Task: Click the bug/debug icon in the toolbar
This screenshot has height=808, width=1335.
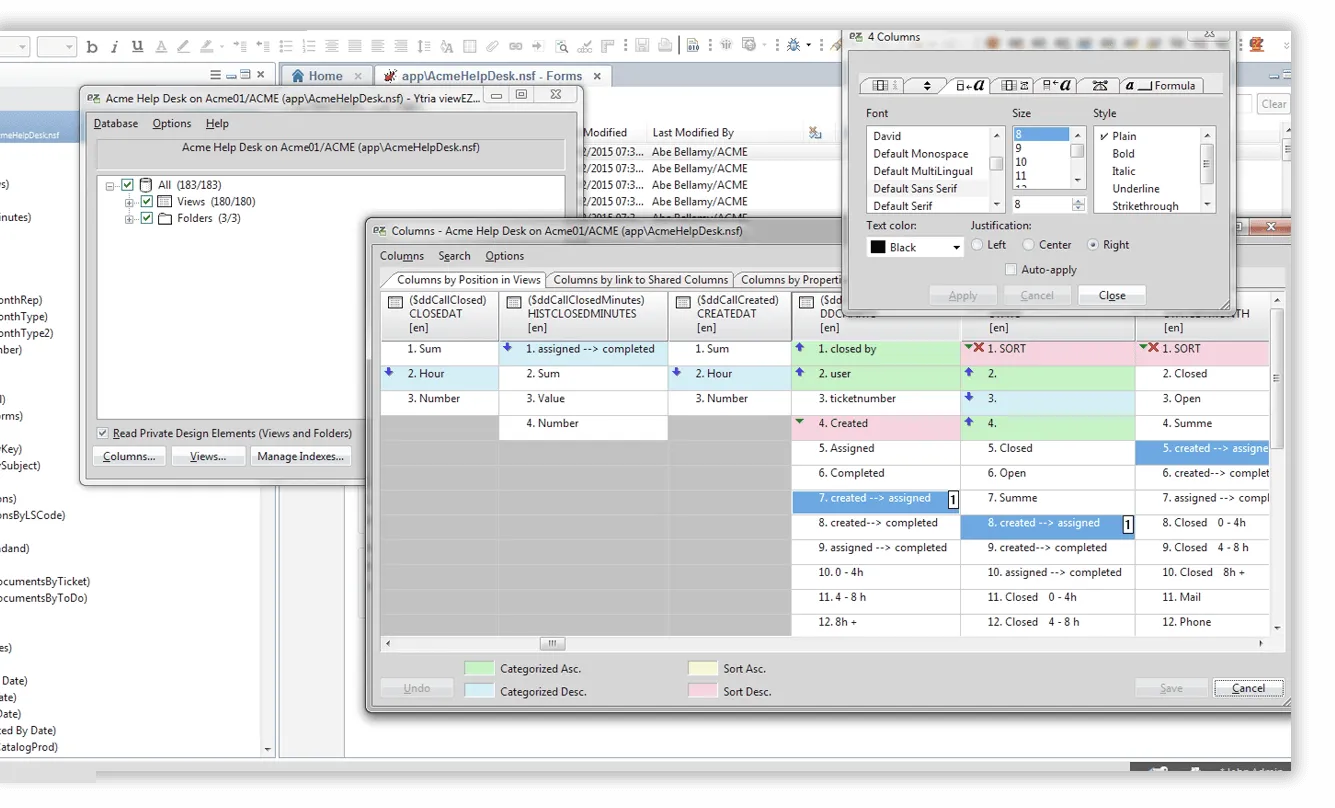Action: tap(793, 45)
